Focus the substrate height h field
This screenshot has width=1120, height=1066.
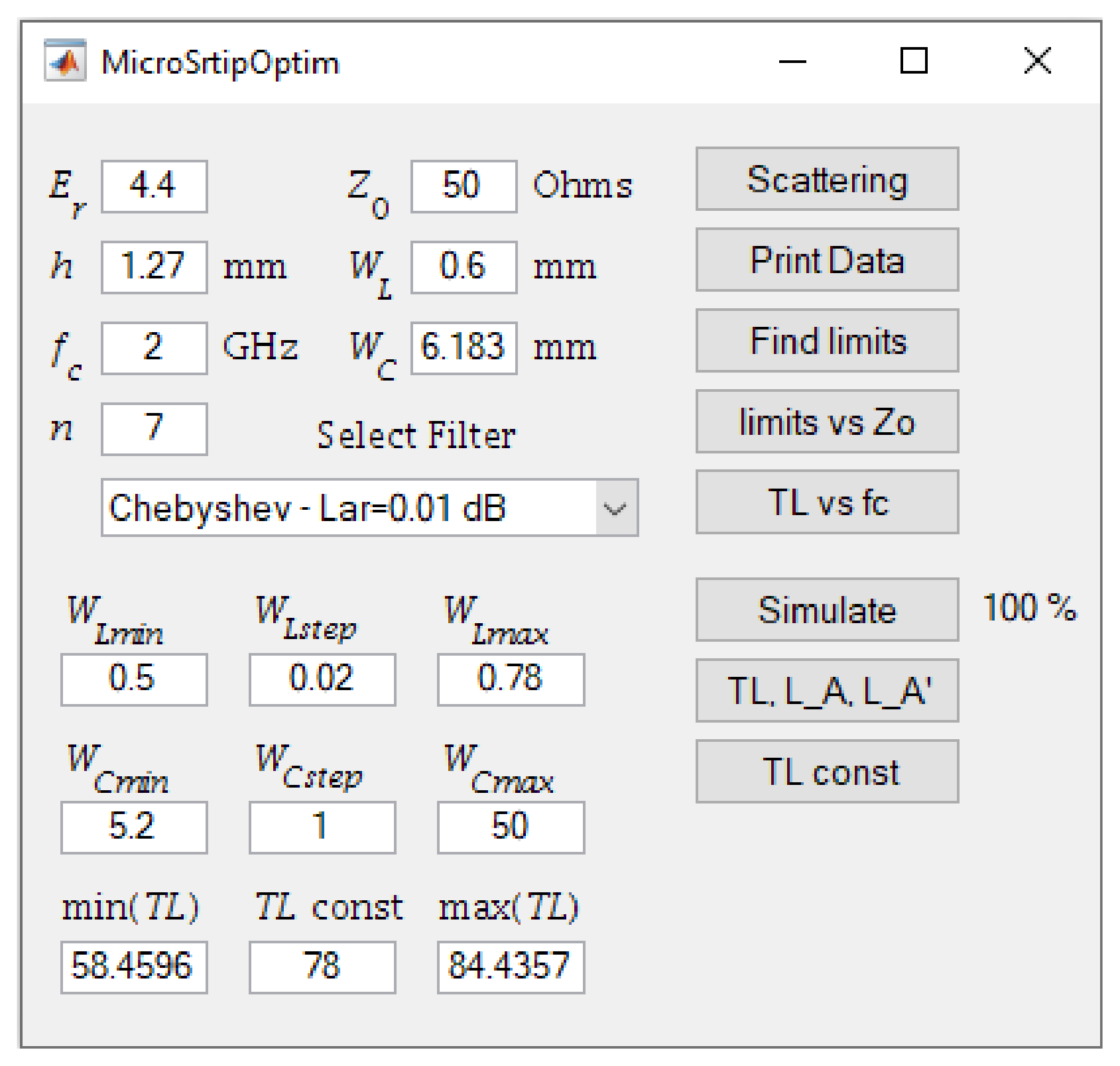click(154, 267)
